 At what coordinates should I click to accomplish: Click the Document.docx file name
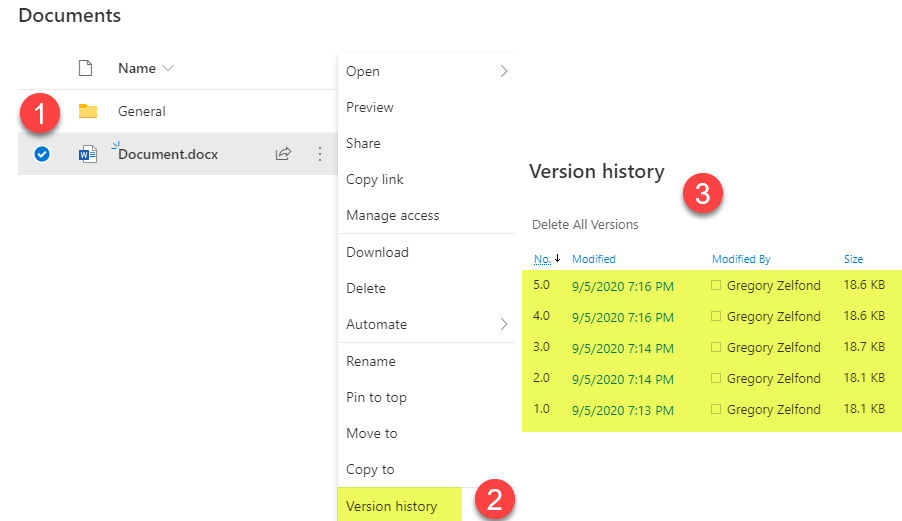(x=168, y=155)
